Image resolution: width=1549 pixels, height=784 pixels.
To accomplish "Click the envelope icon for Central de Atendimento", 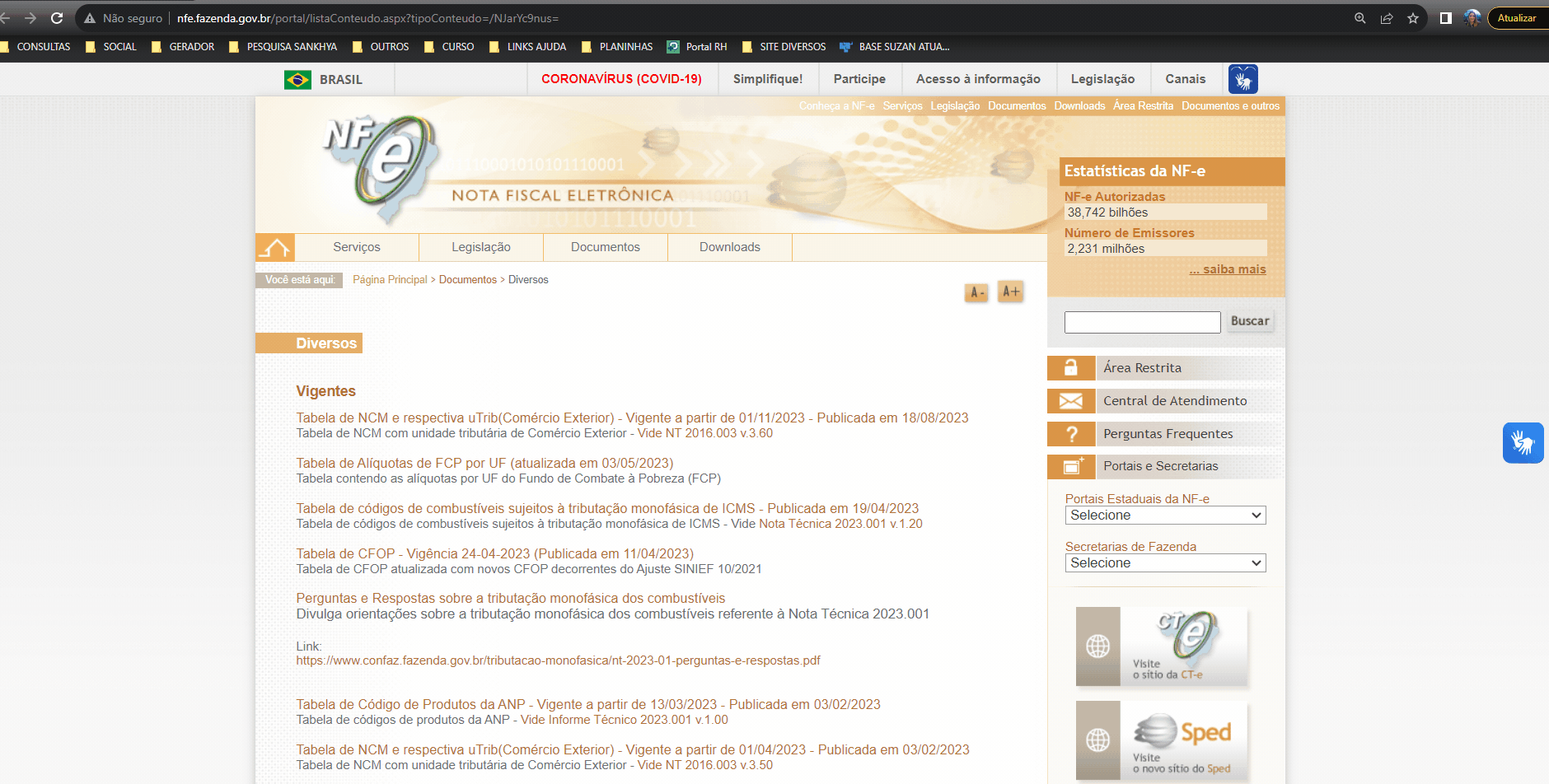I will point(1071,401).
